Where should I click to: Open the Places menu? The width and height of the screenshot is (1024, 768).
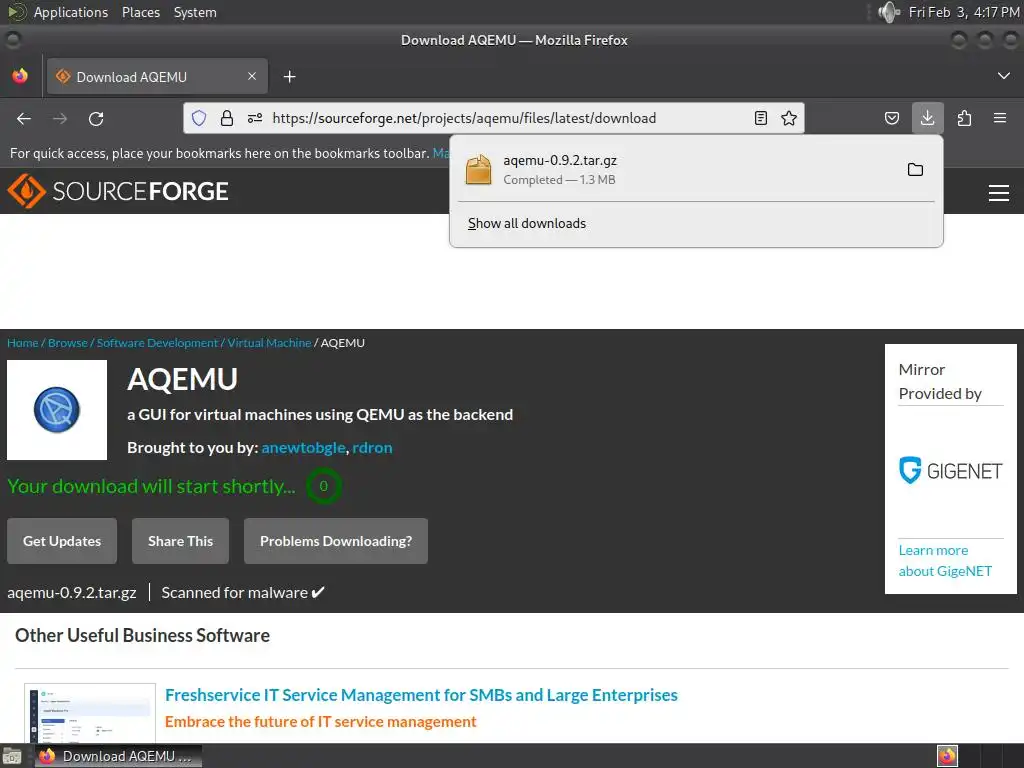coord(140,12)
